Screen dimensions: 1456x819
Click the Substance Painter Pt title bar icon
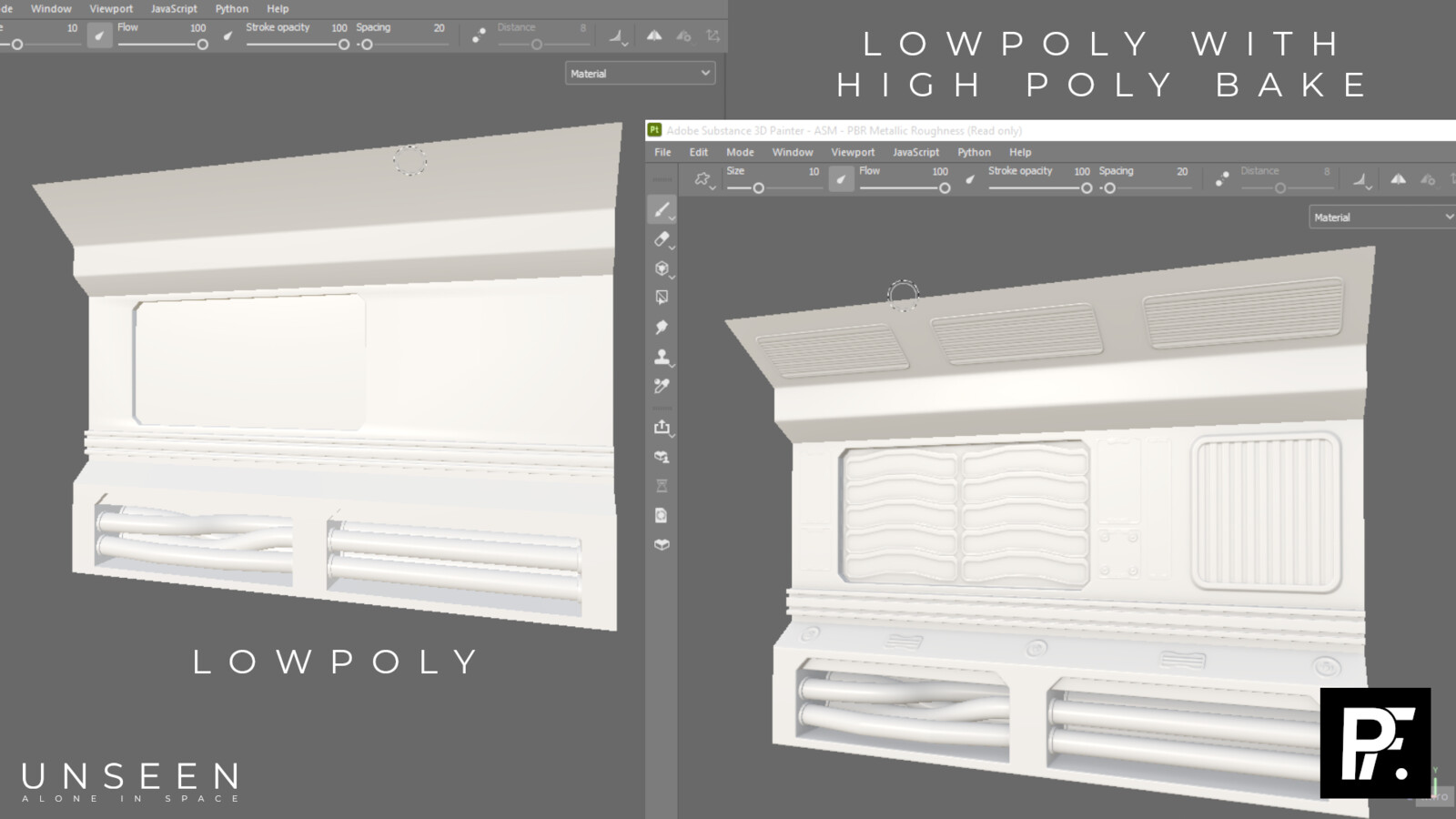[654, 130]
